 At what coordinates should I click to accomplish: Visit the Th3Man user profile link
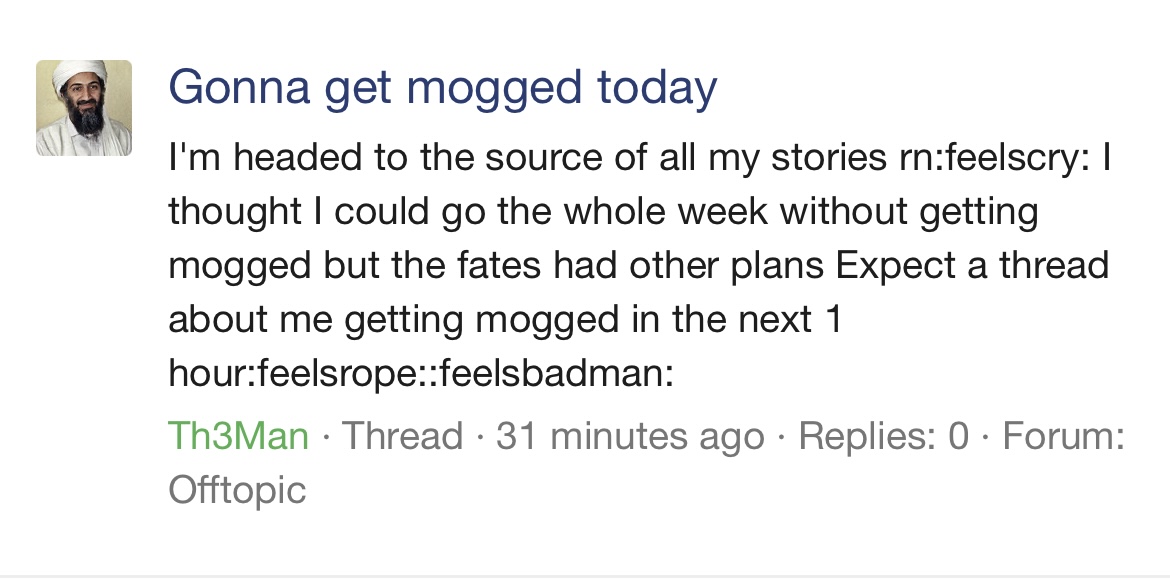click(x=238, y=437)
